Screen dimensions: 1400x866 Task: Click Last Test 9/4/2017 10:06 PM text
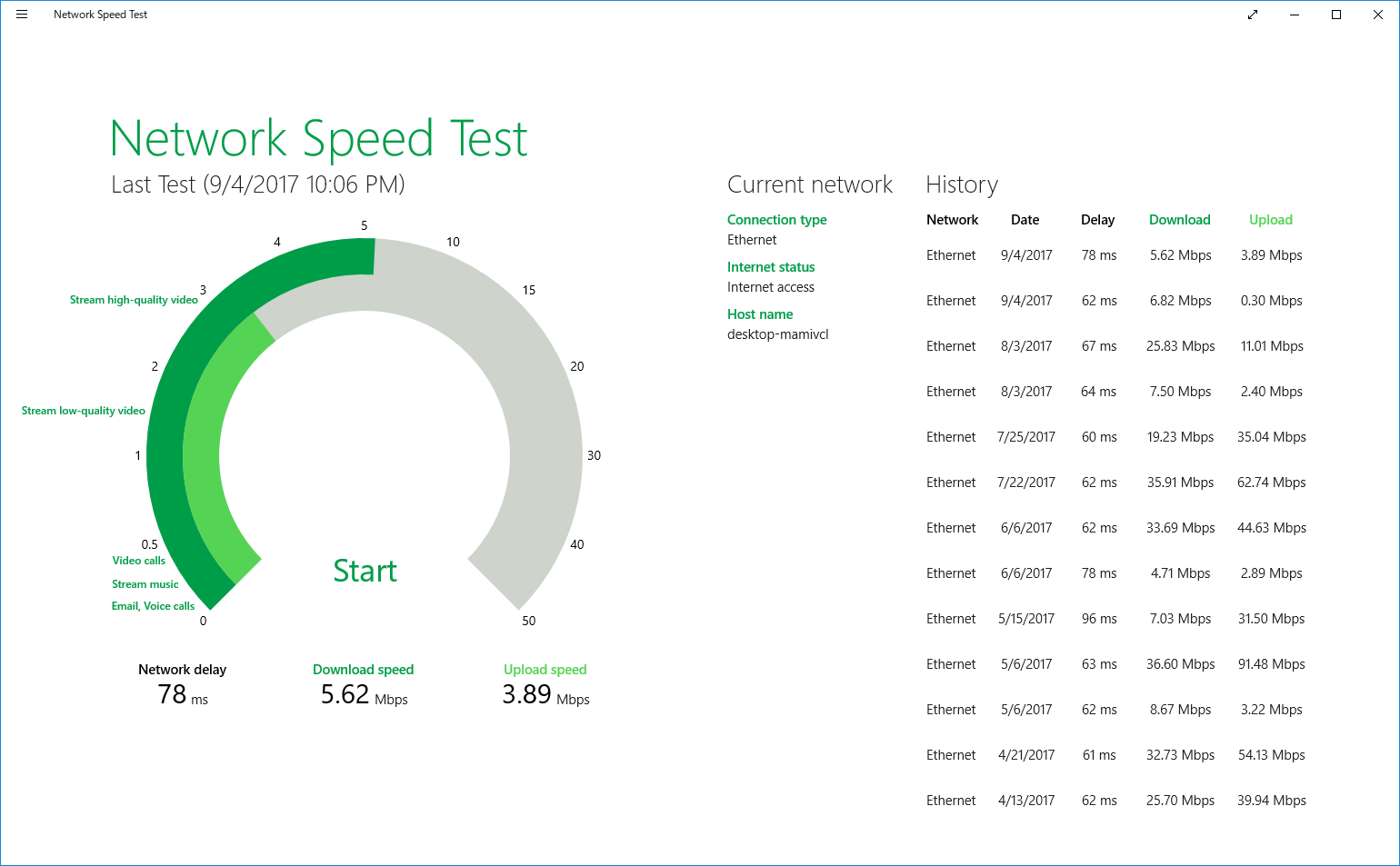(258, 184)
